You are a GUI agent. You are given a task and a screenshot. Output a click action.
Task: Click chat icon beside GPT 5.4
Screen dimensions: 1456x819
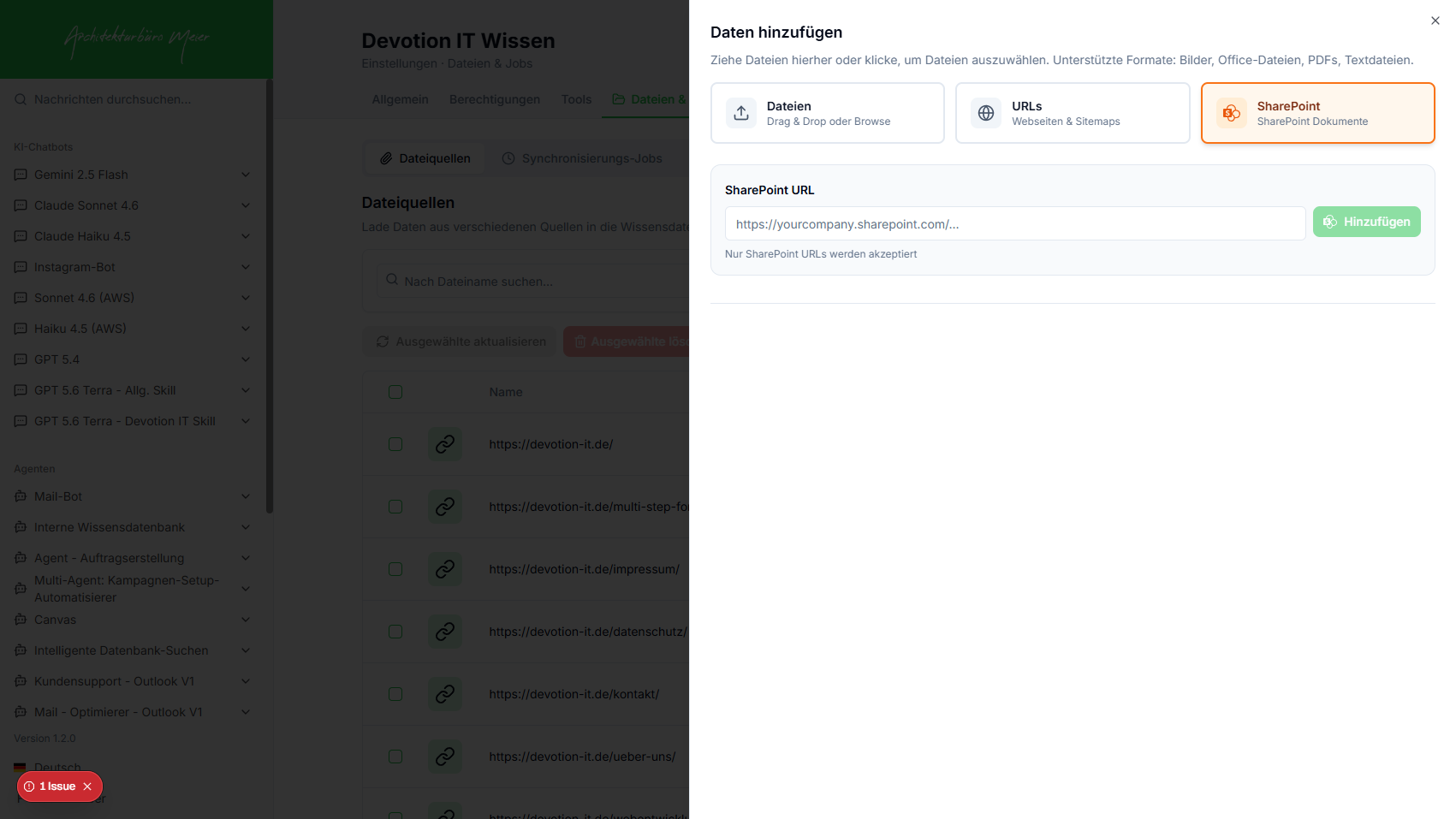coord(21,359)
